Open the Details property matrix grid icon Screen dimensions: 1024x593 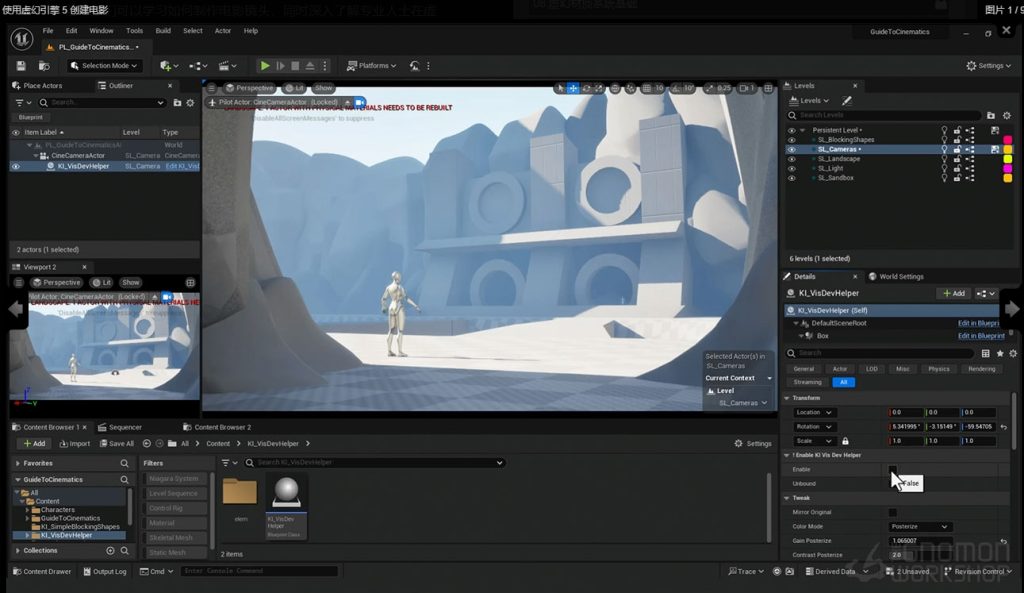click(986, 353)
